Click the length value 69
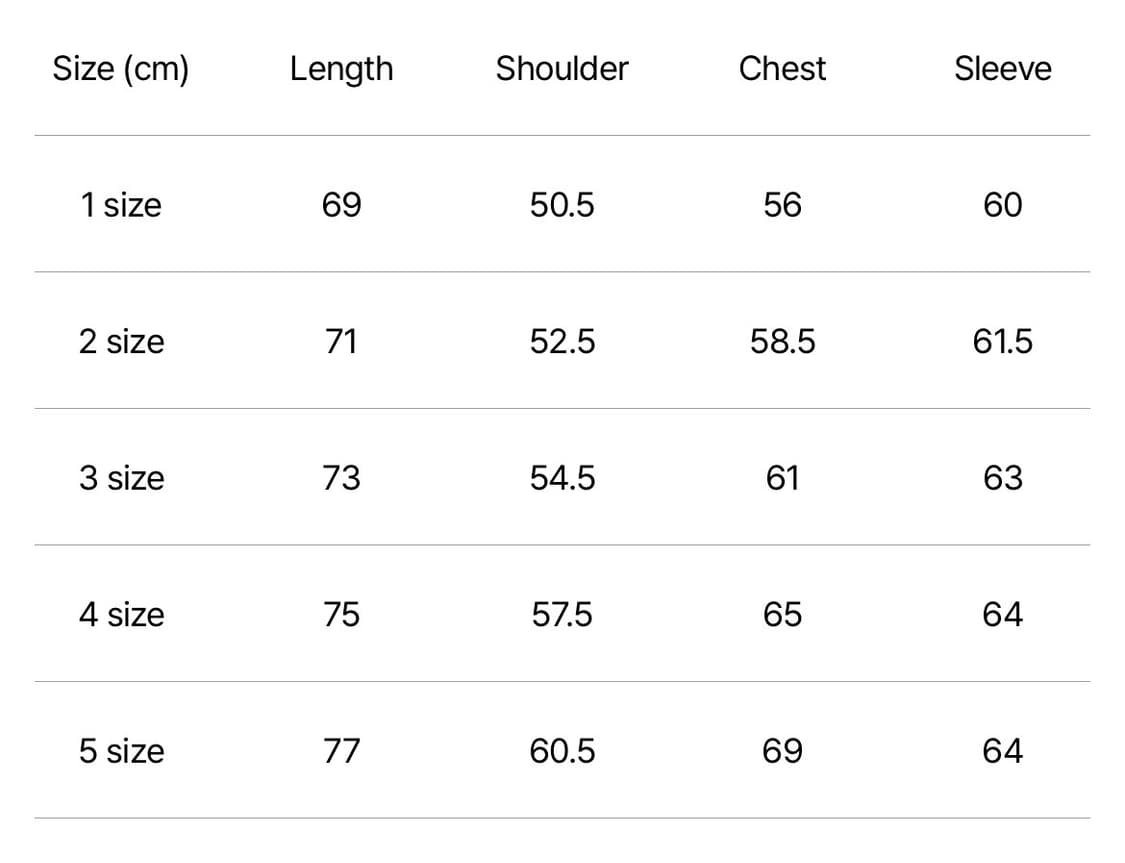The width and height of the screenshot is (1125, 863). [x=341, y=205]
